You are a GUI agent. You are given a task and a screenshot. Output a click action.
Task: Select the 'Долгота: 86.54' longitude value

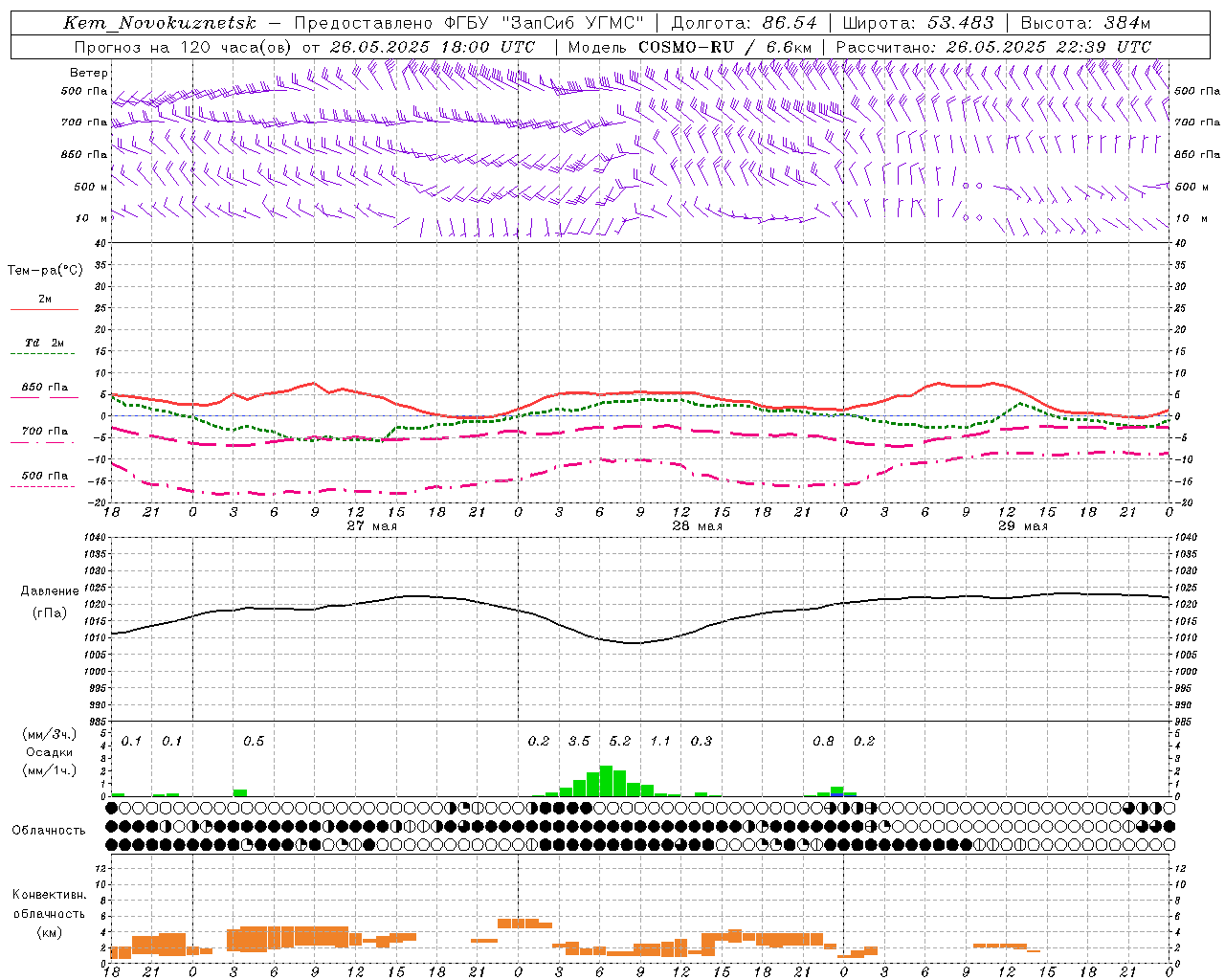(744, 23)
